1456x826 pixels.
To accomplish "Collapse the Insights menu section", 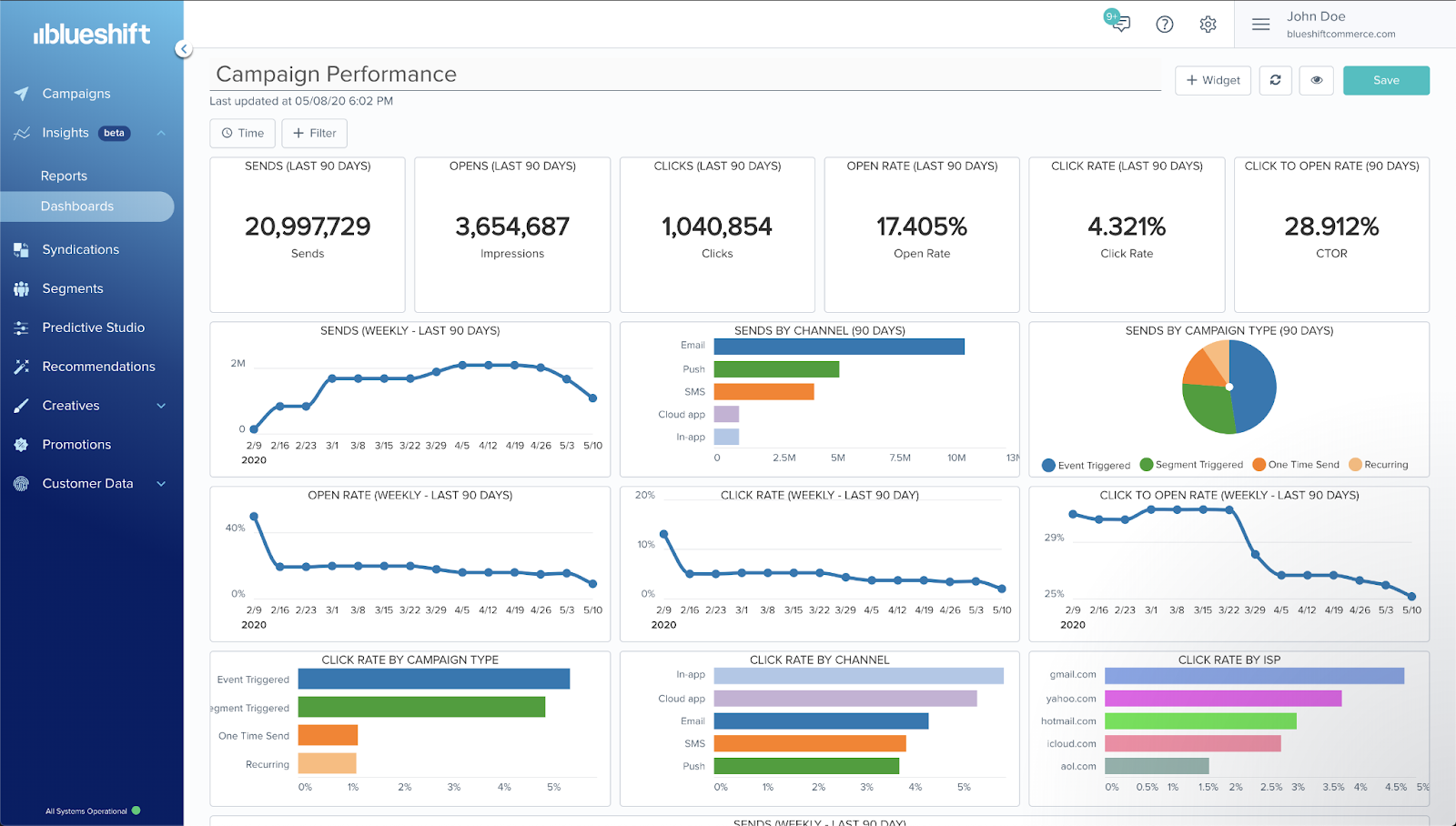I will (161, 133).
